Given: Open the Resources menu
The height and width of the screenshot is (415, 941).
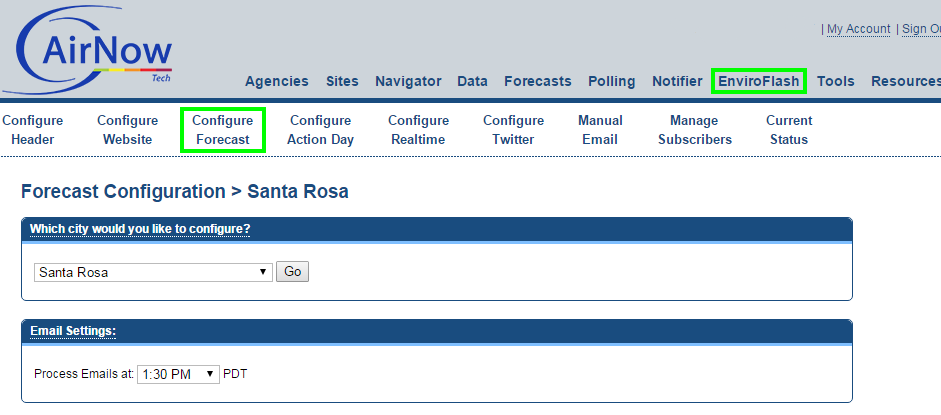Looking at the screenshot, I should point(906,81).
